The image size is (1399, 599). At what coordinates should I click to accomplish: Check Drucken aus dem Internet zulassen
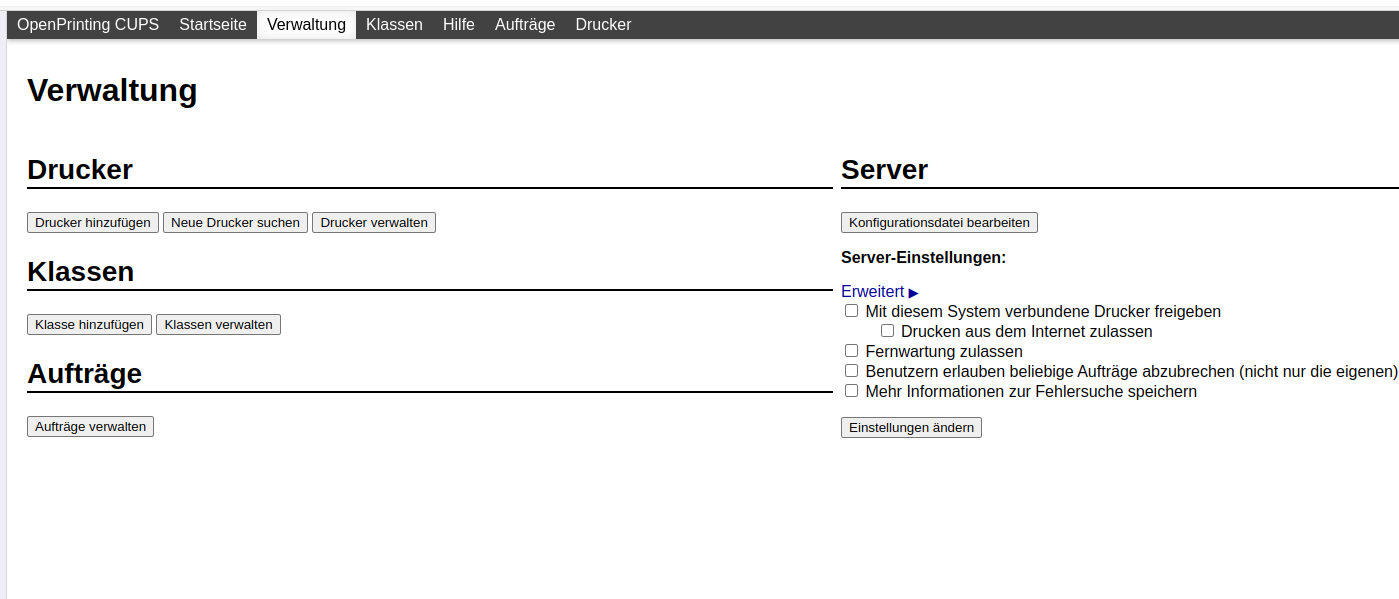pyautogui.click(x=887, y=331)
